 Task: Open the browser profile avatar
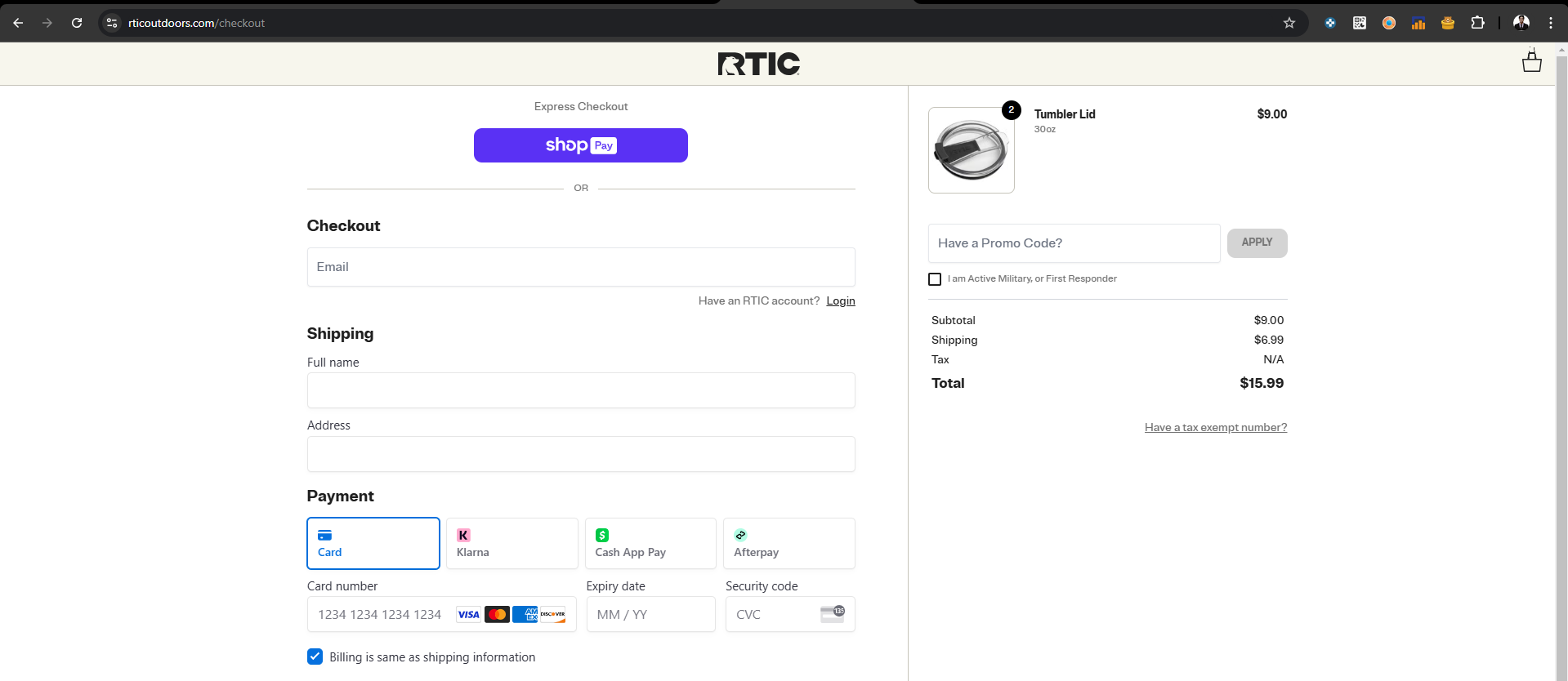click(1521, 23)
